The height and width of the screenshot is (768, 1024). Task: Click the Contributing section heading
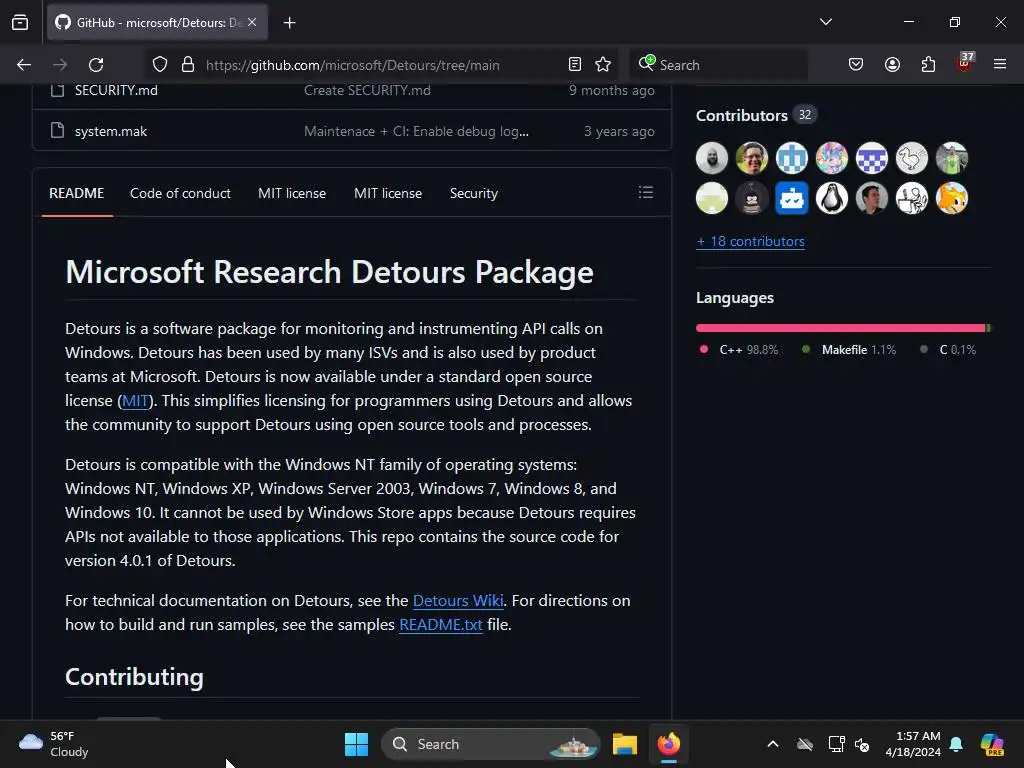tap(134, 677)
